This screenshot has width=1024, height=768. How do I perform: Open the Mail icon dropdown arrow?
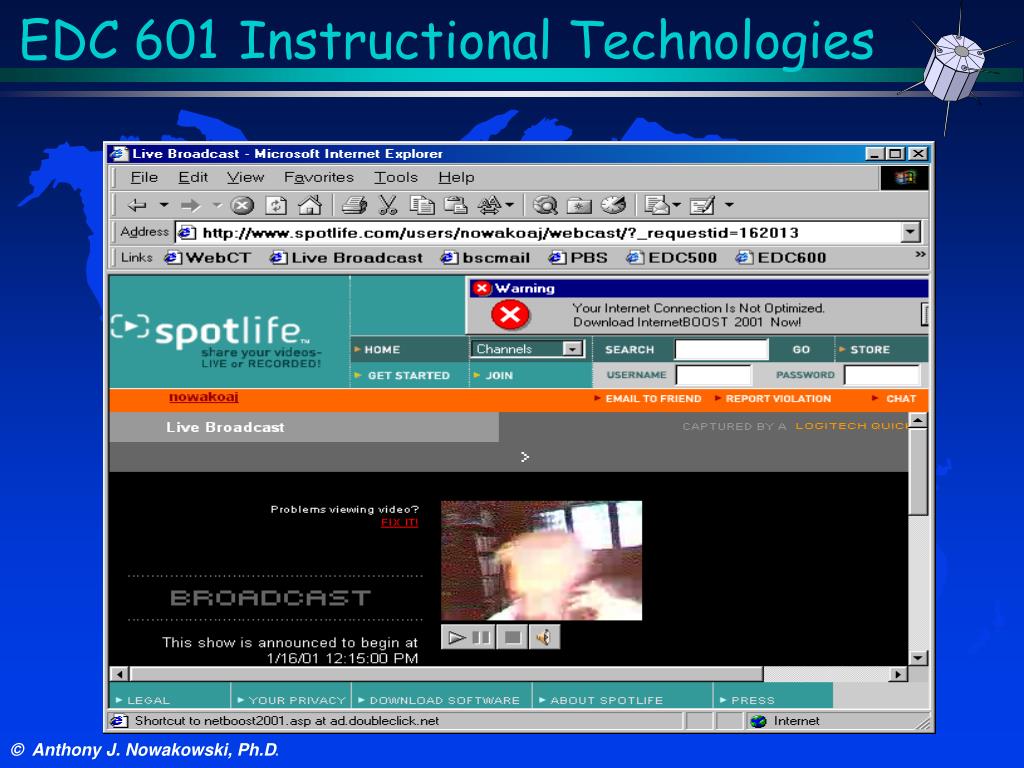point(676,205)
